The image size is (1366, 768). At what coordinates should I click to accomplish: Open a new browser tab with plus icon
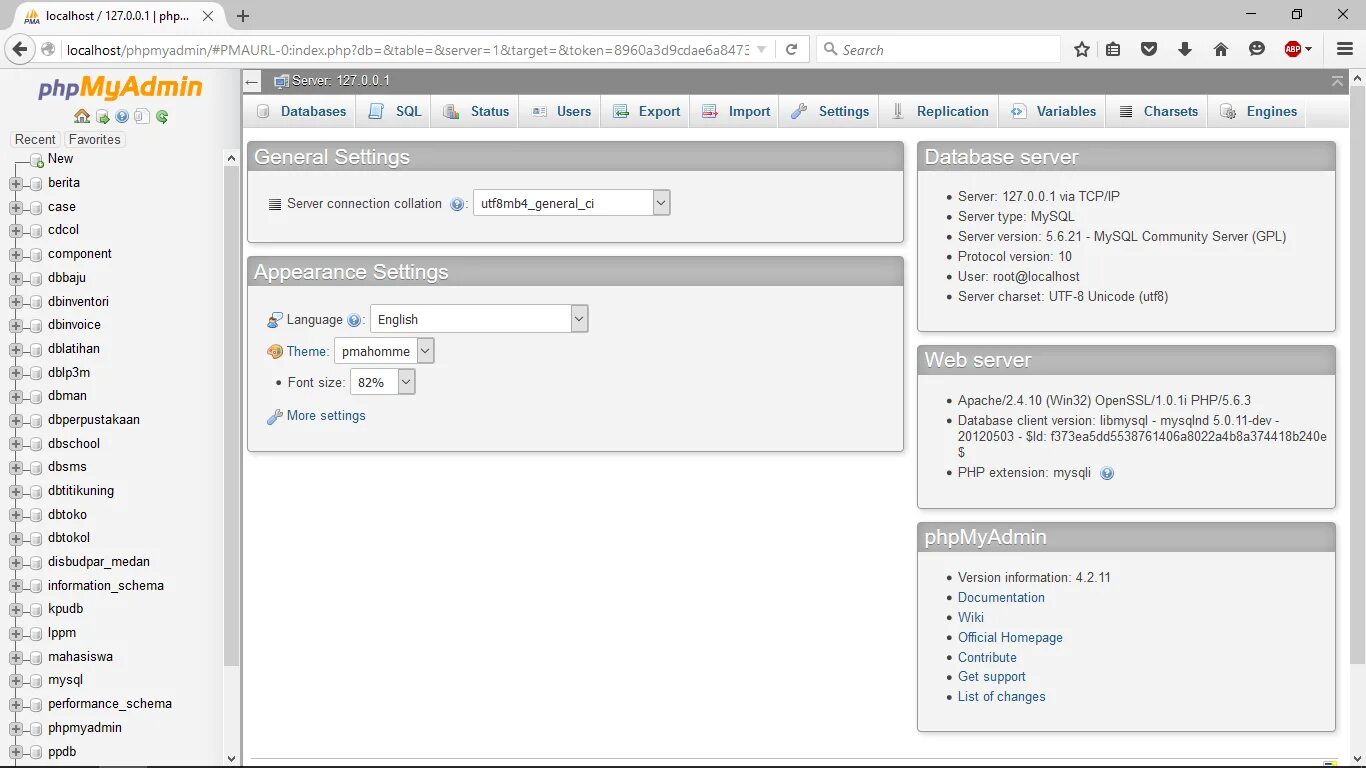click(243, 16)
